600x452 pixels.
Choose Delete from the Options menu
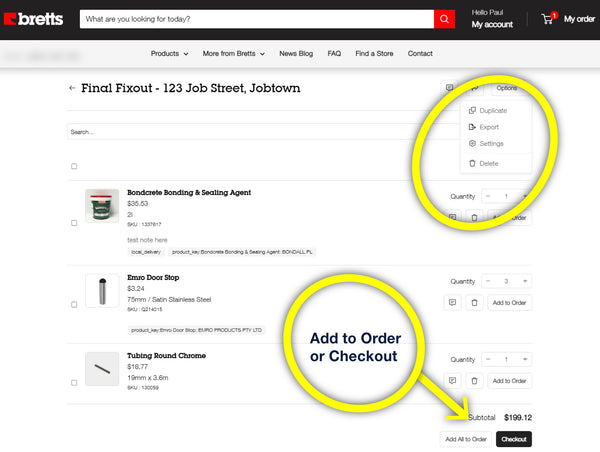[x=496, y=163]
